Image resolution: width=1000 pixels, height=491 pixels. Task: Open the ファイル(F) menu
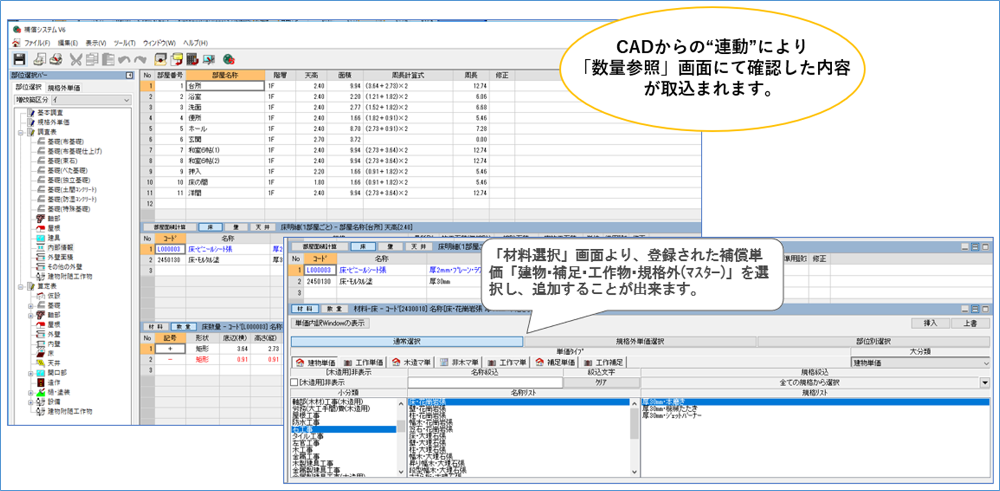tap(37, 44)
